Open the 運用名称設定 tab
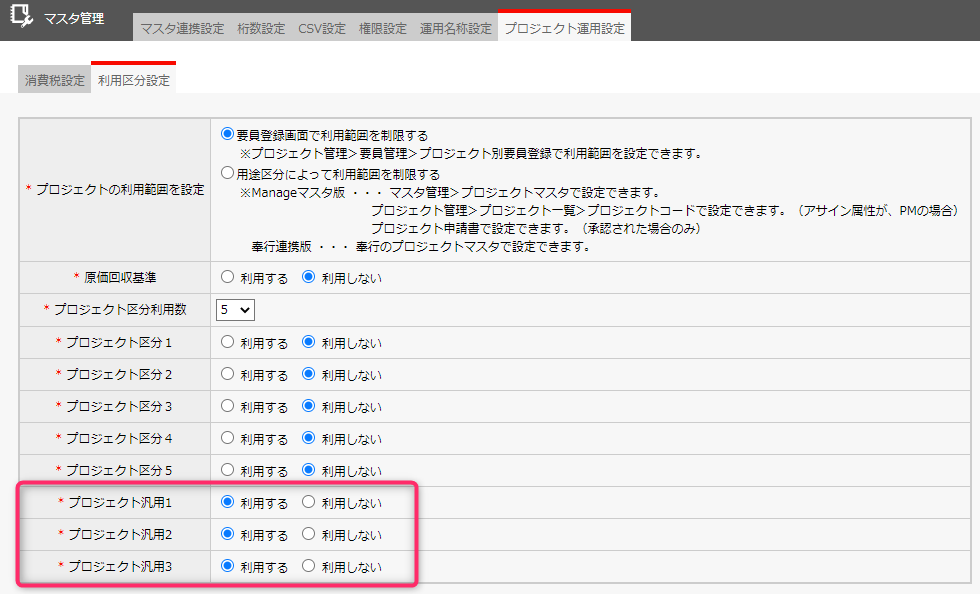This screenshot has height=594, width=980. [x=455, y=28]
